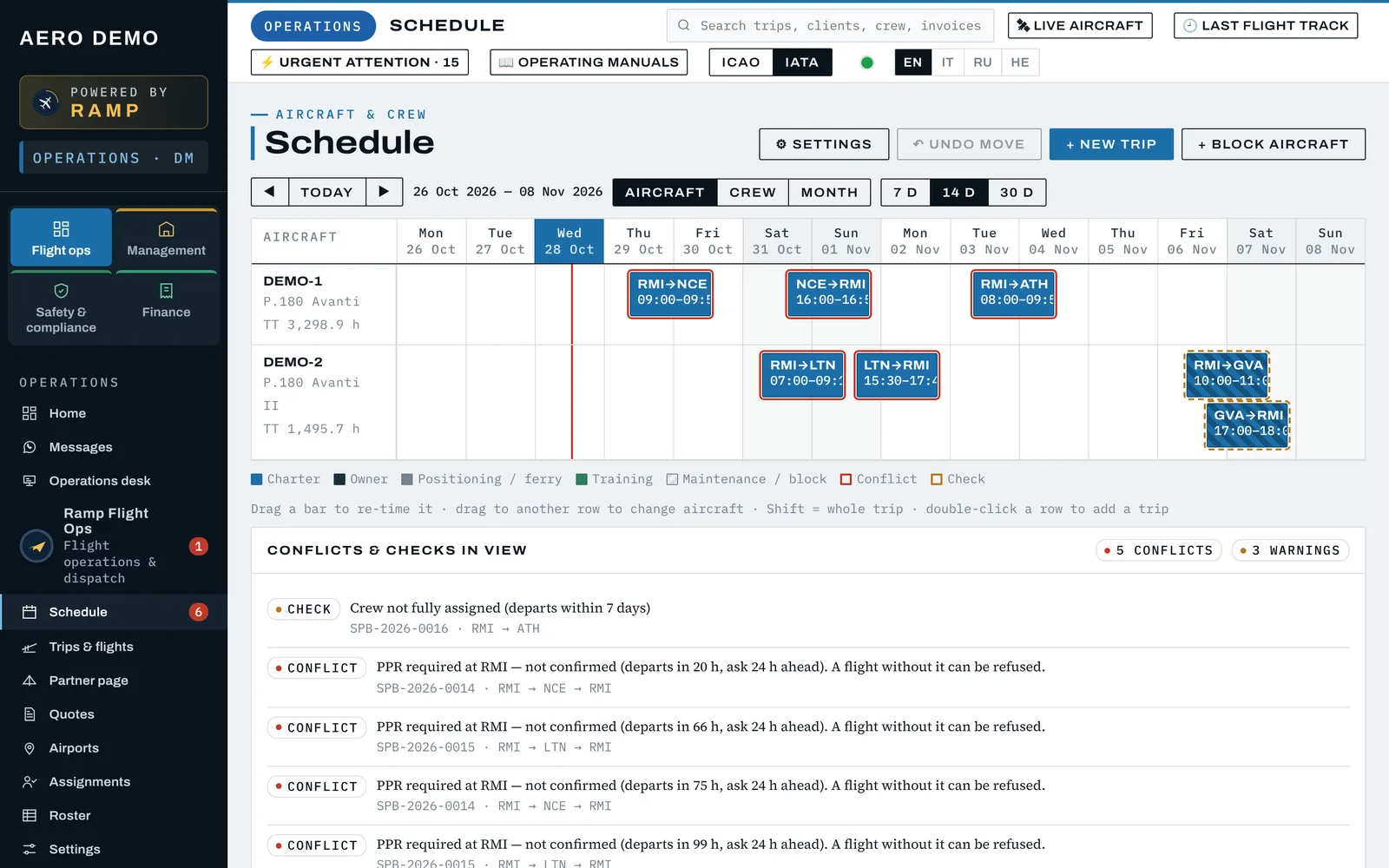Click the BLOCK AIRCRAFT button
This screenshot has width=1389, height=868.
point(1274,144)
